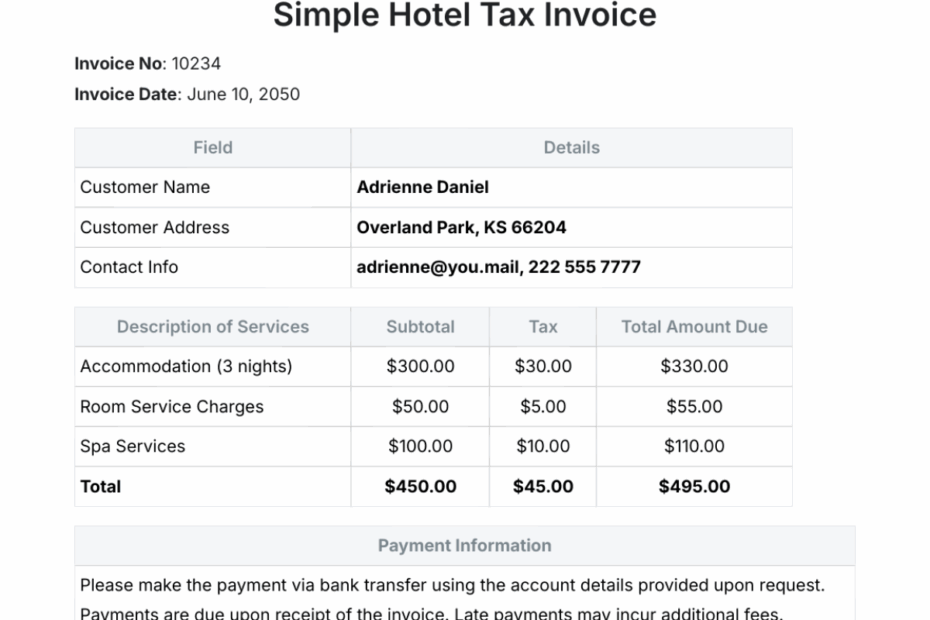Select the Customer Name row label
Image resolution: width=930 pixels, height=620 pixels.
click(144, 187)
